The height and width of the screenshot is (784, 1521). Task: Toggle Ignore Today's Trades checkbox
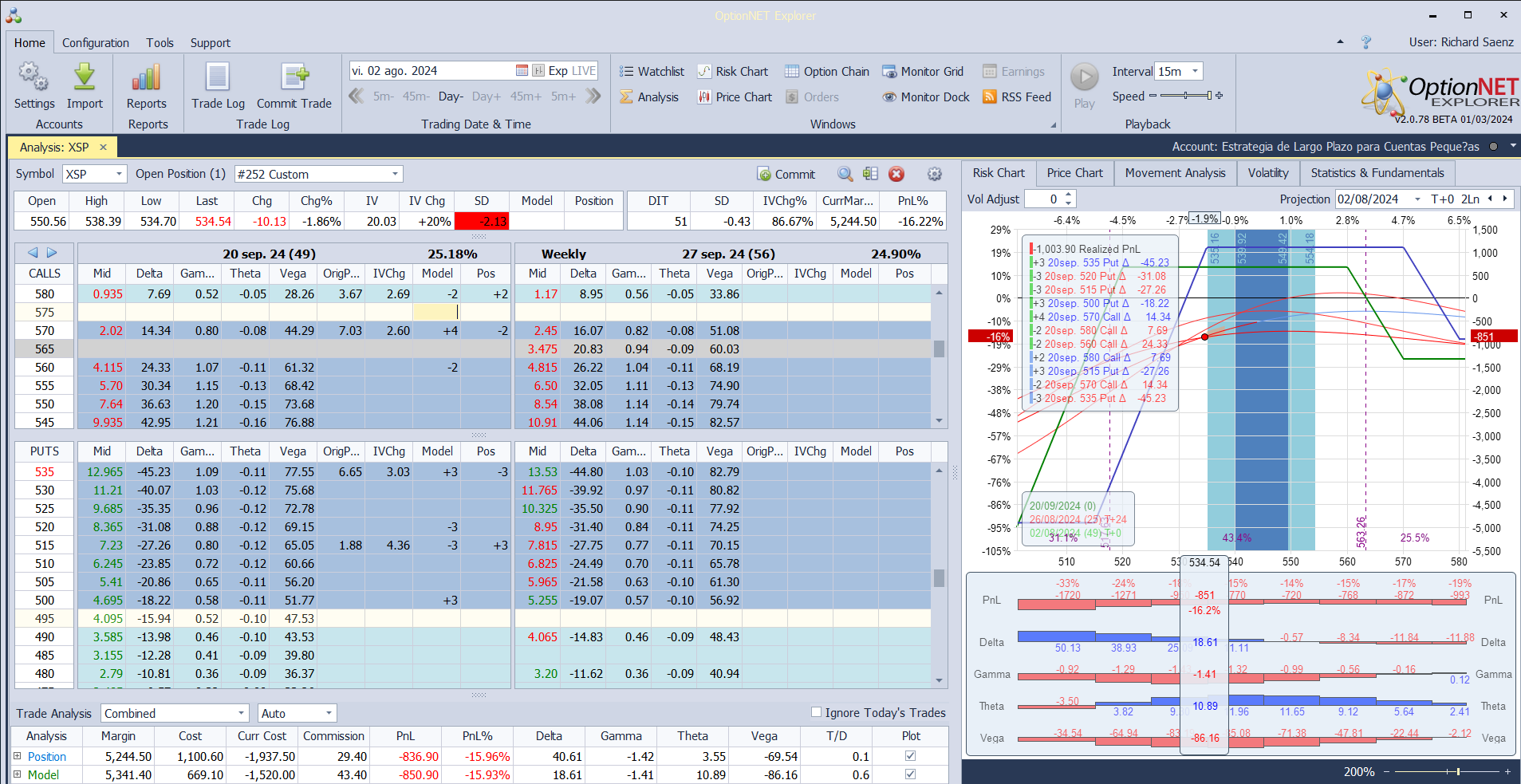(816, 712)
